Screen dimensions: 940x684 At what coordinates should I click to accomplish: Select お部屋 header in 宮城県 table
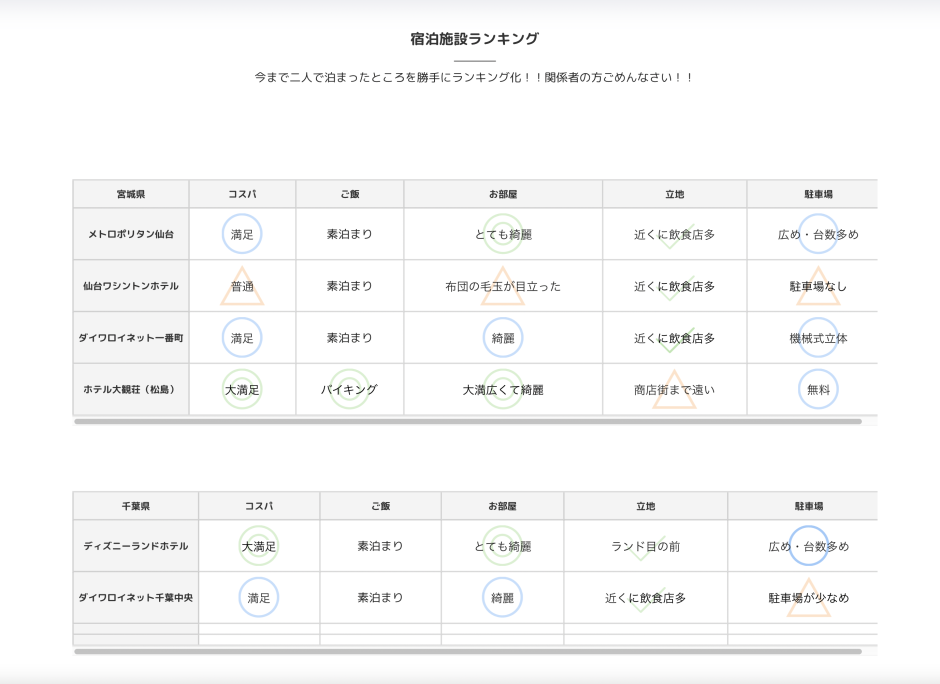503,194
